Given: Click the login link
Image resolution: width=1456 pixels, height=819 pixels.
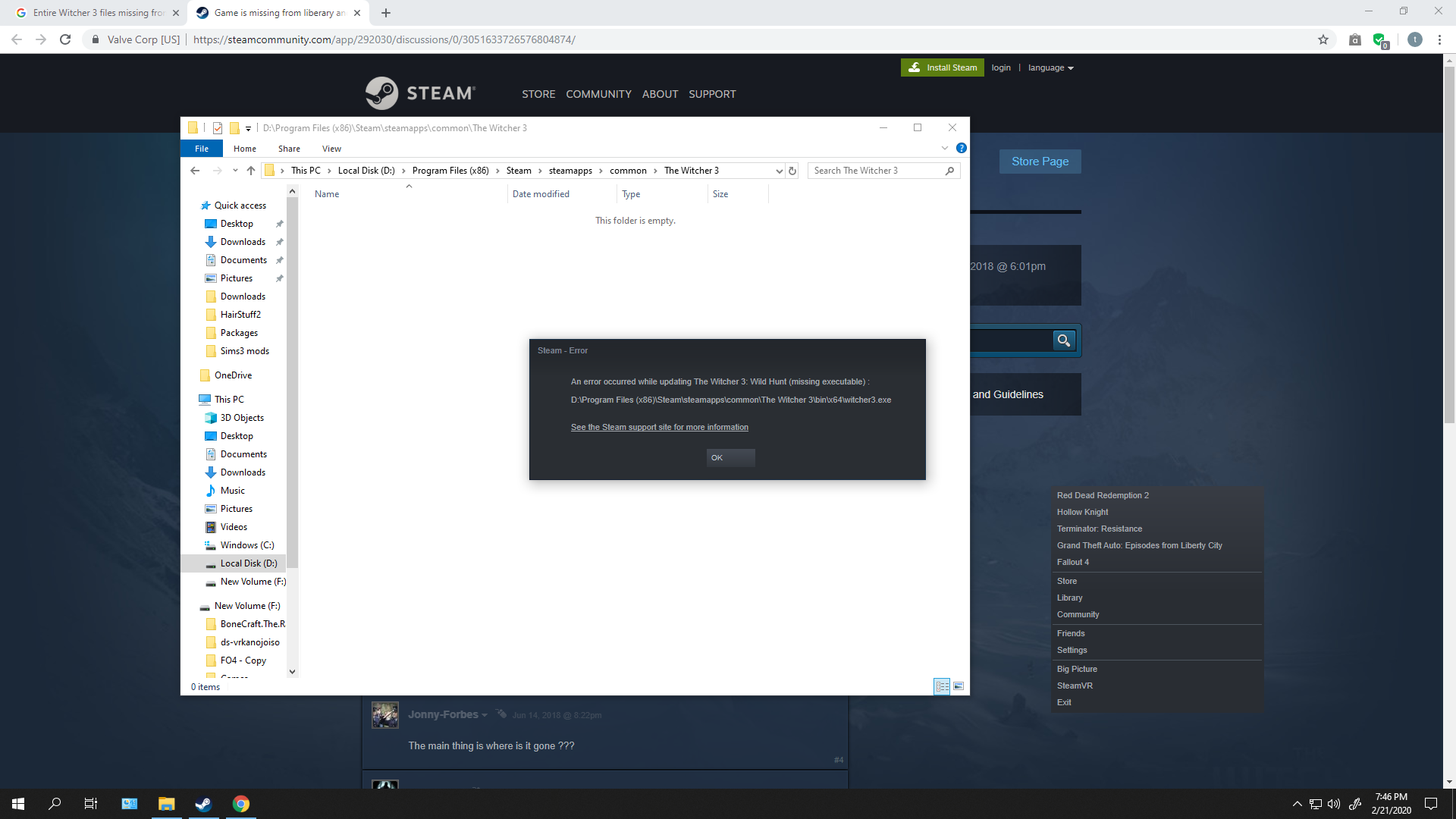Looking at the screenshot, I should (1001, 67).
